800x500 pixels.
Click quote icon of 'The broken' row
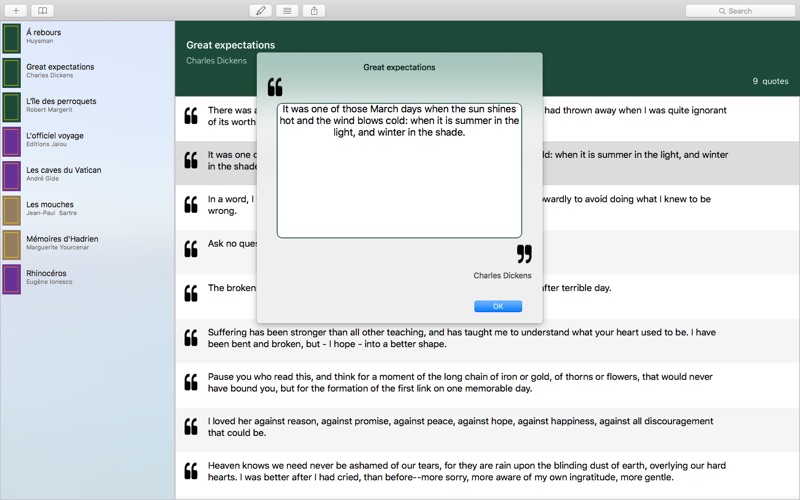point(191,293)
